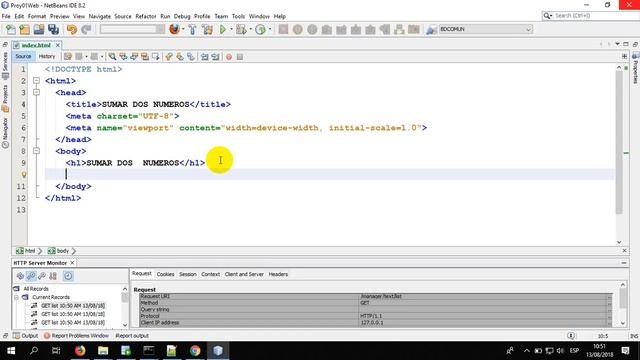This screenshot has height=360, width=640.
Task: Click the New File toolbar icon
Action: [11, 29]
